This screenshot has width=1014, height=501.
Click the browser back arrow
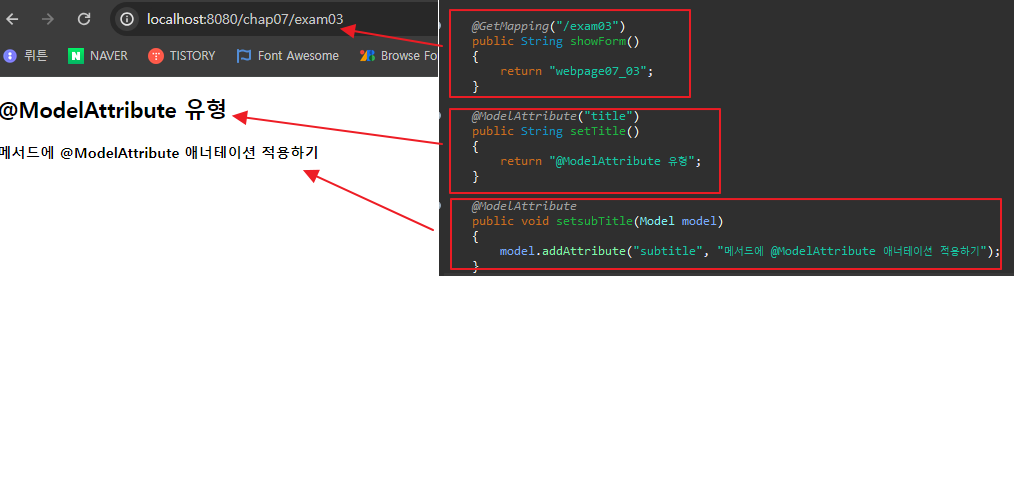pyautogui.click(x=12, y=19)
